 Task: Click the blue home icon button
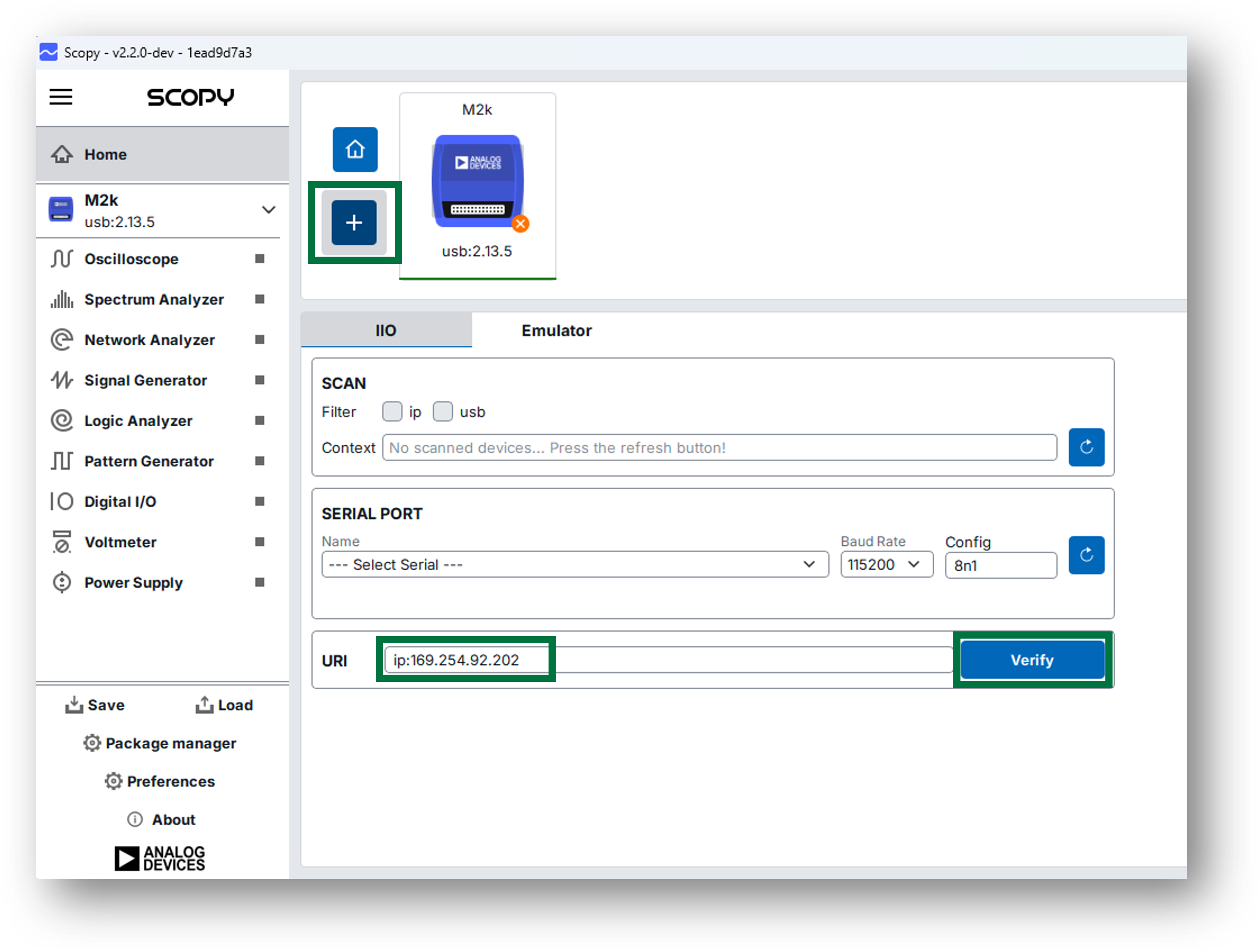pos(355,149)
